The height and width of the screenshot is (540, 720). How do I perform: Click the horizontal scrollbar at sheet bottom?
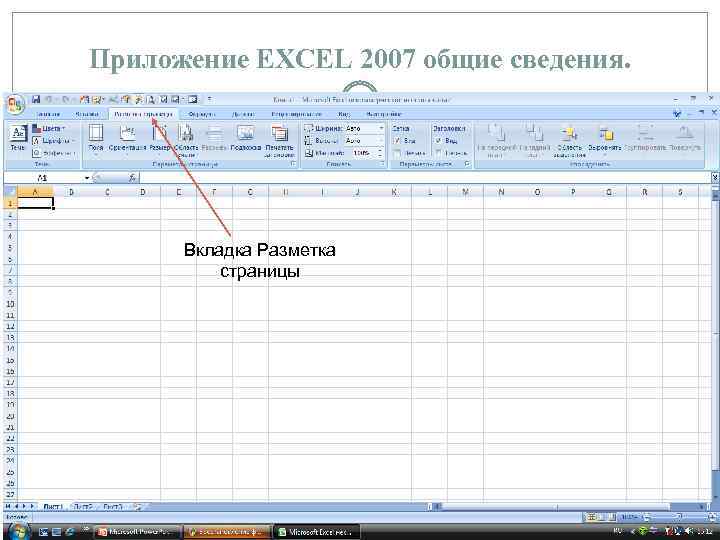point(569,506)
